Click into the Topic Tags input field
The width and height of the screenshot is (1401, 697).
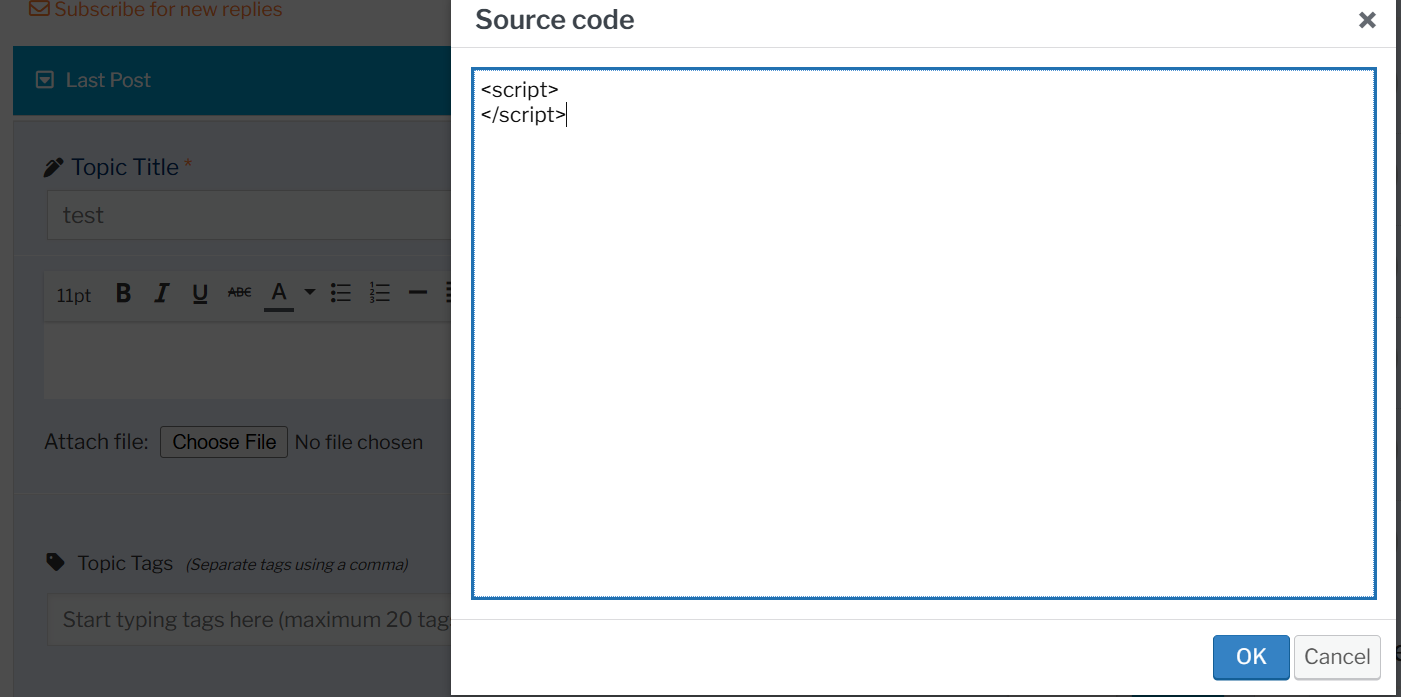pos(249,620)
